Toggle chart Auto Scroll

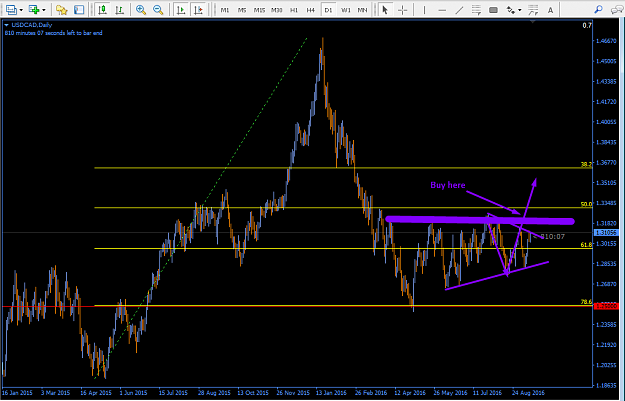pyautogui.click(x=181, y=10)
